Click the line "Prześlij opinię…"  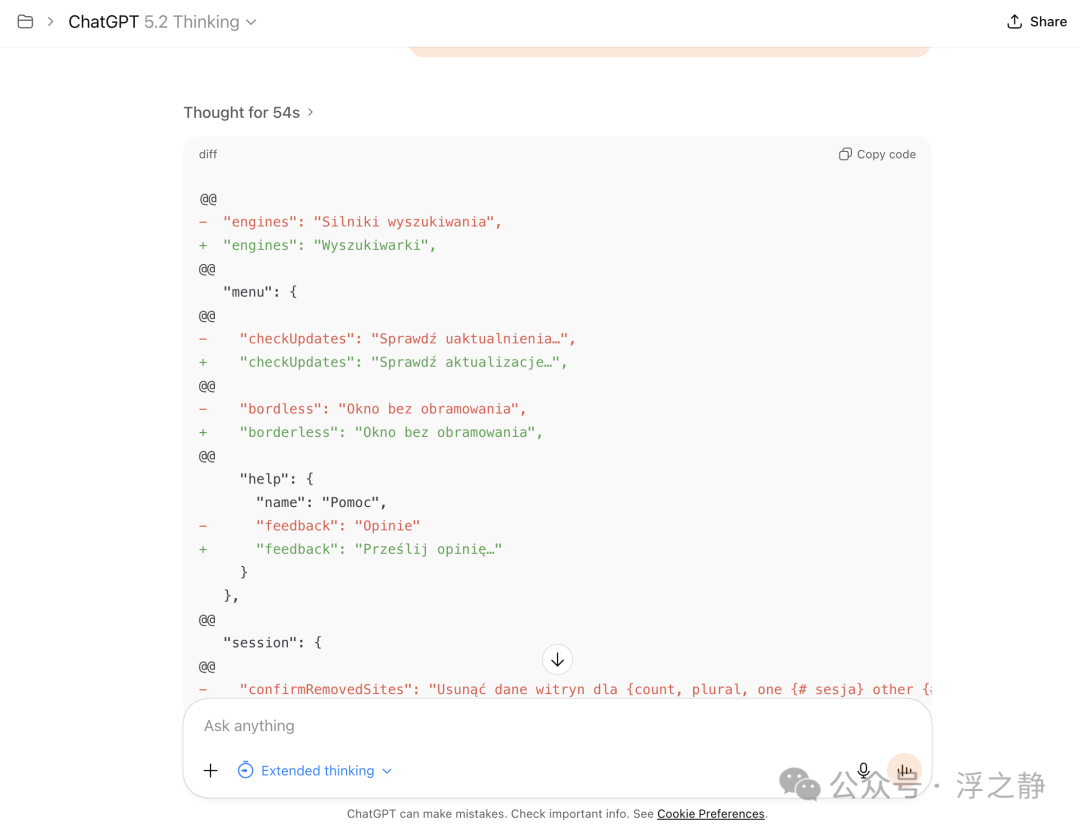(x=351, y=549)
